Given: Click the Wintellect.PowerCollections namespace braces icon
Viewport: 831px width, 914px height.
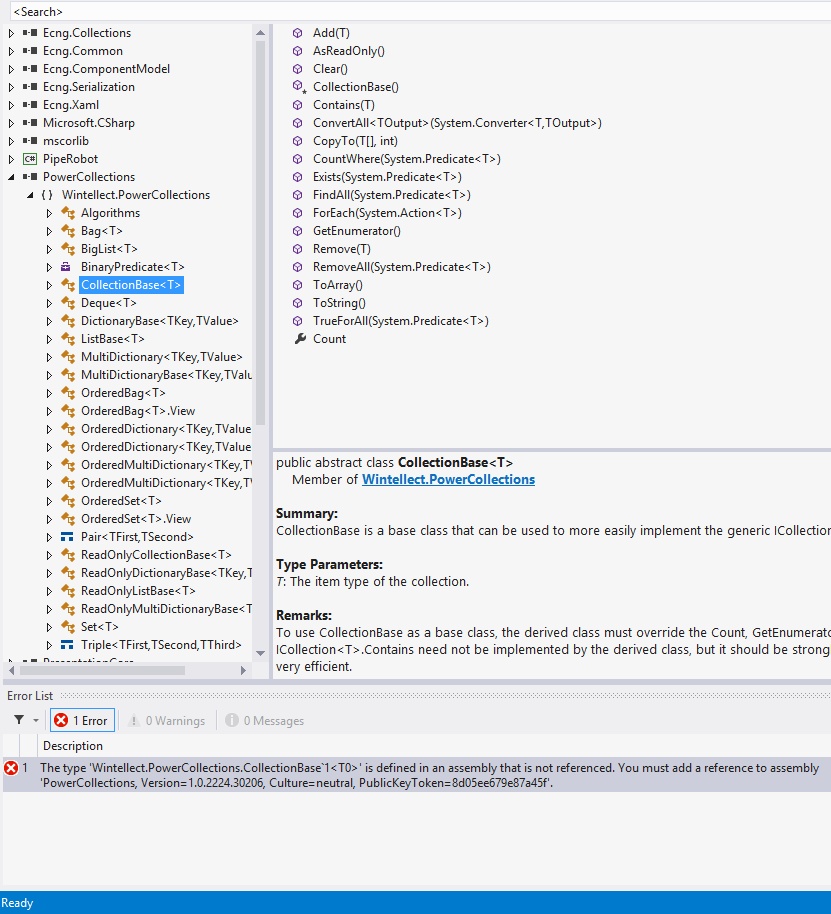Looking at the screenshot, I should (x=47, y=195).
